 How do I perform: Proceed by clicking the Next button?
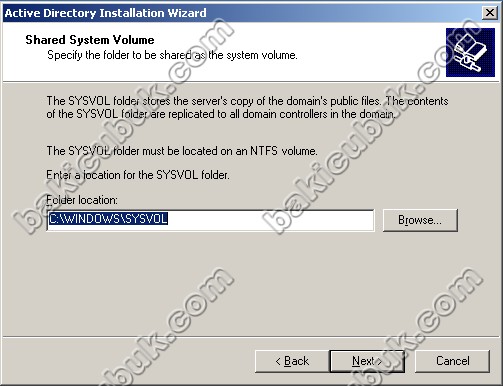coord(367,361)
